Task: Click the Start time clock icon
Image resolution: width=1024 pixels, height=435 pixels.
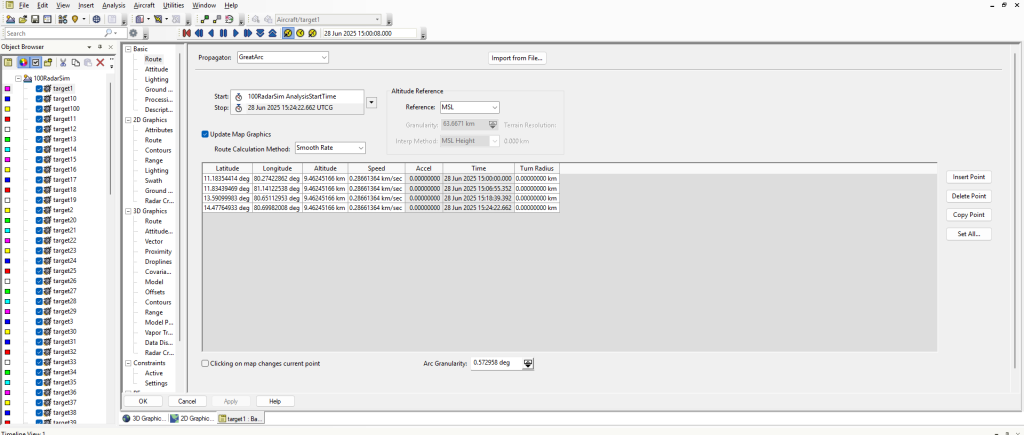Action: click(238, 96)
